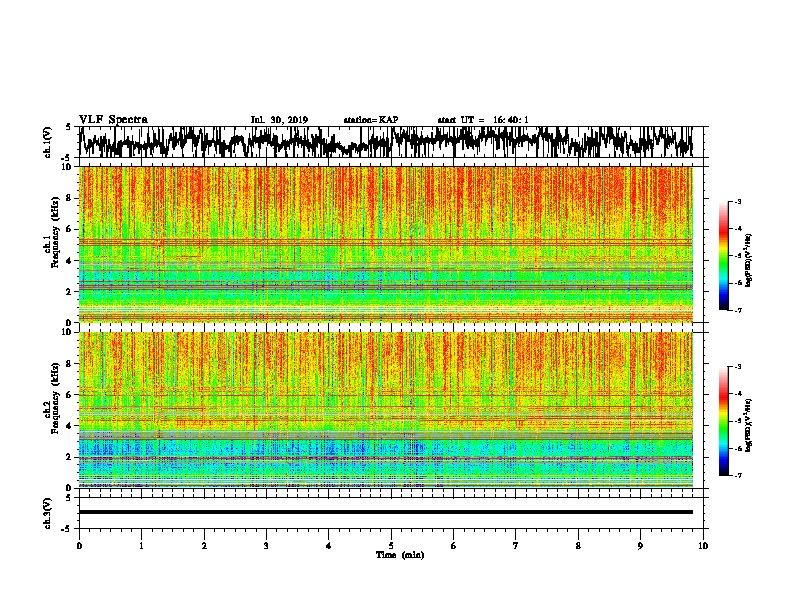
Task: Click the time axis tick label "1"
Action: (141, 546)
